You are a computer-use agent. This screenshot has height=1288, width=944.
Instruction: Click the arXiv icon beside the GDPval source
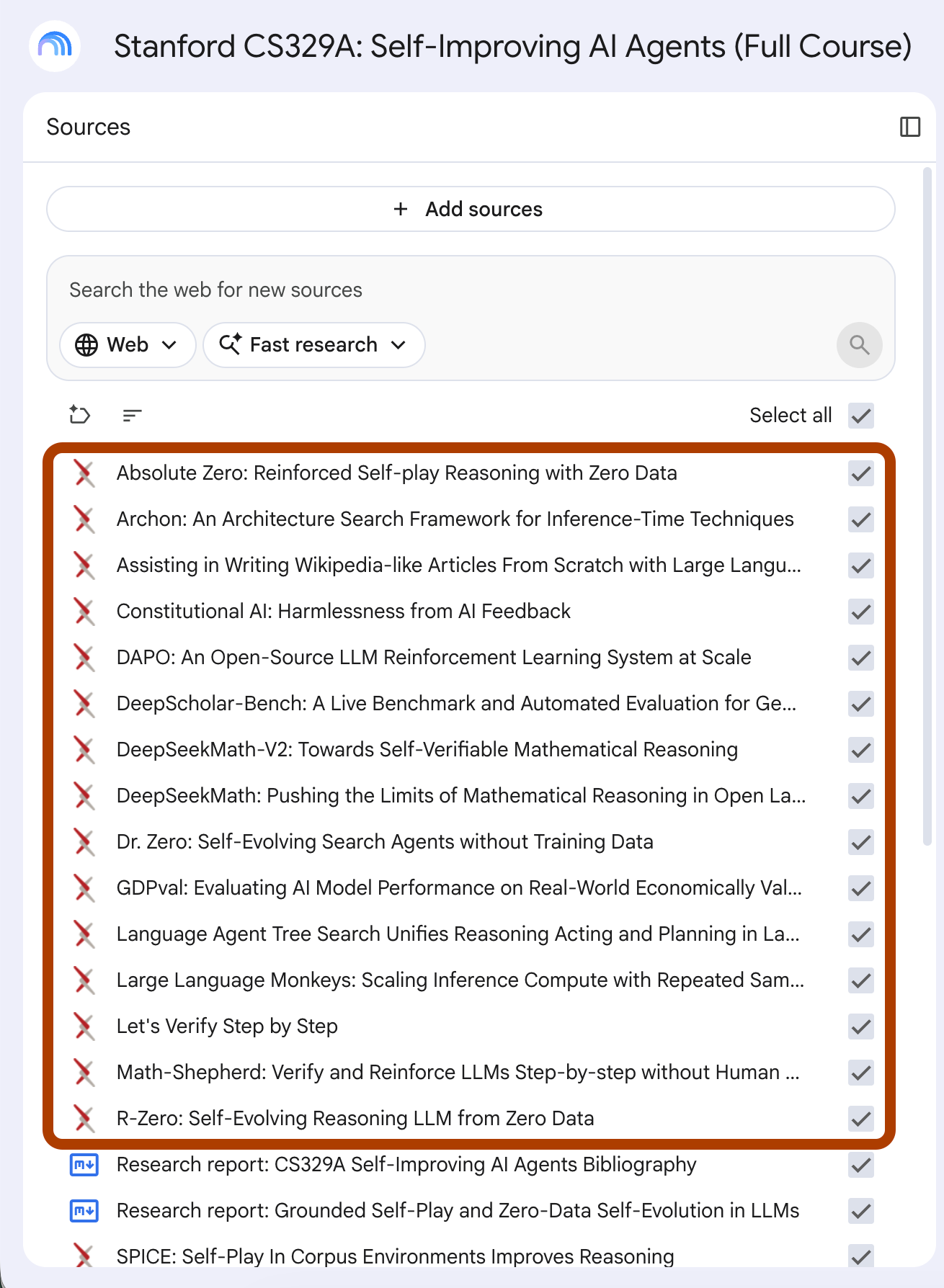click(x=84, y=888)
